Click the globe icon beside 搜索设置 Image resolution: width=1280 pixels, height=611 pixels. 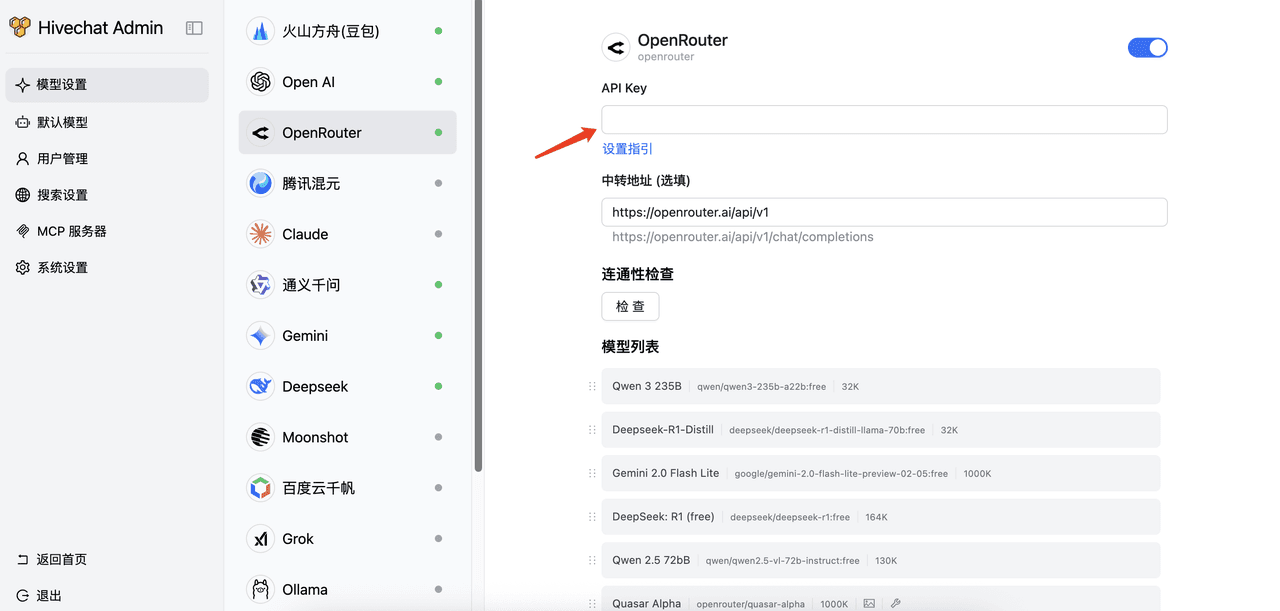[x=22, y=195]
